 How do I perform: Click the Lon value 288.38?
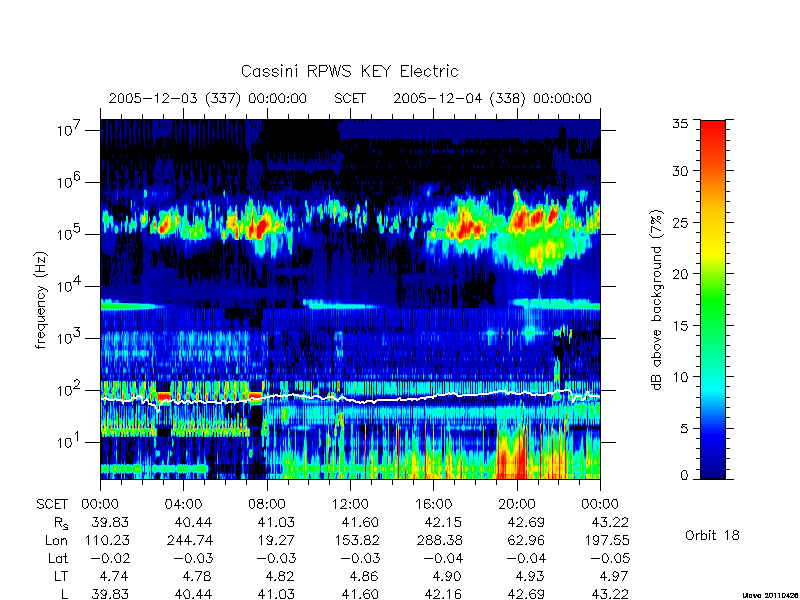(442, 541)
